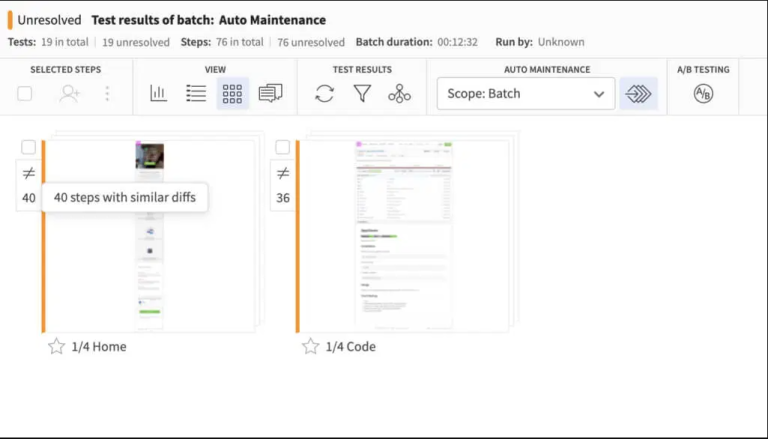768x439 pixels.
Task: Star the 1/4 Home step
Action: [57, 347]
